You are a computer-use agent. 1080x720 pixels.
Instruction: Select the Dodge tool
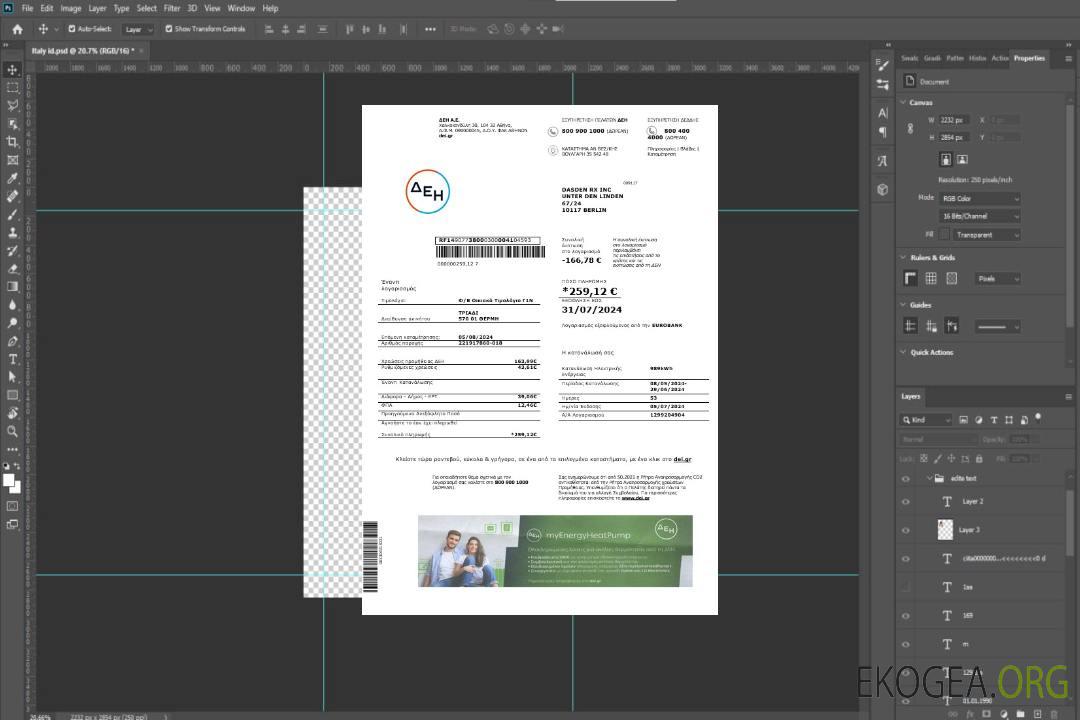(12, 322)
